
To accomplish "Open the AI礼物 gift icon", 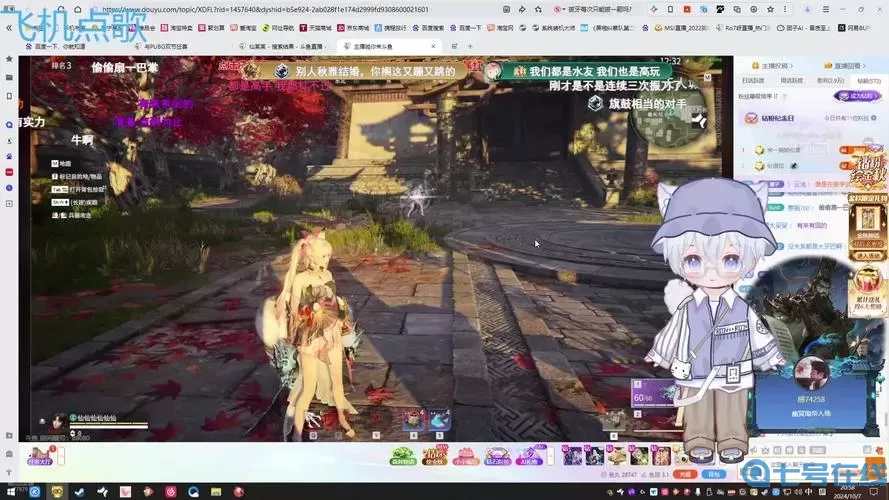I will [x=528, y=457].
